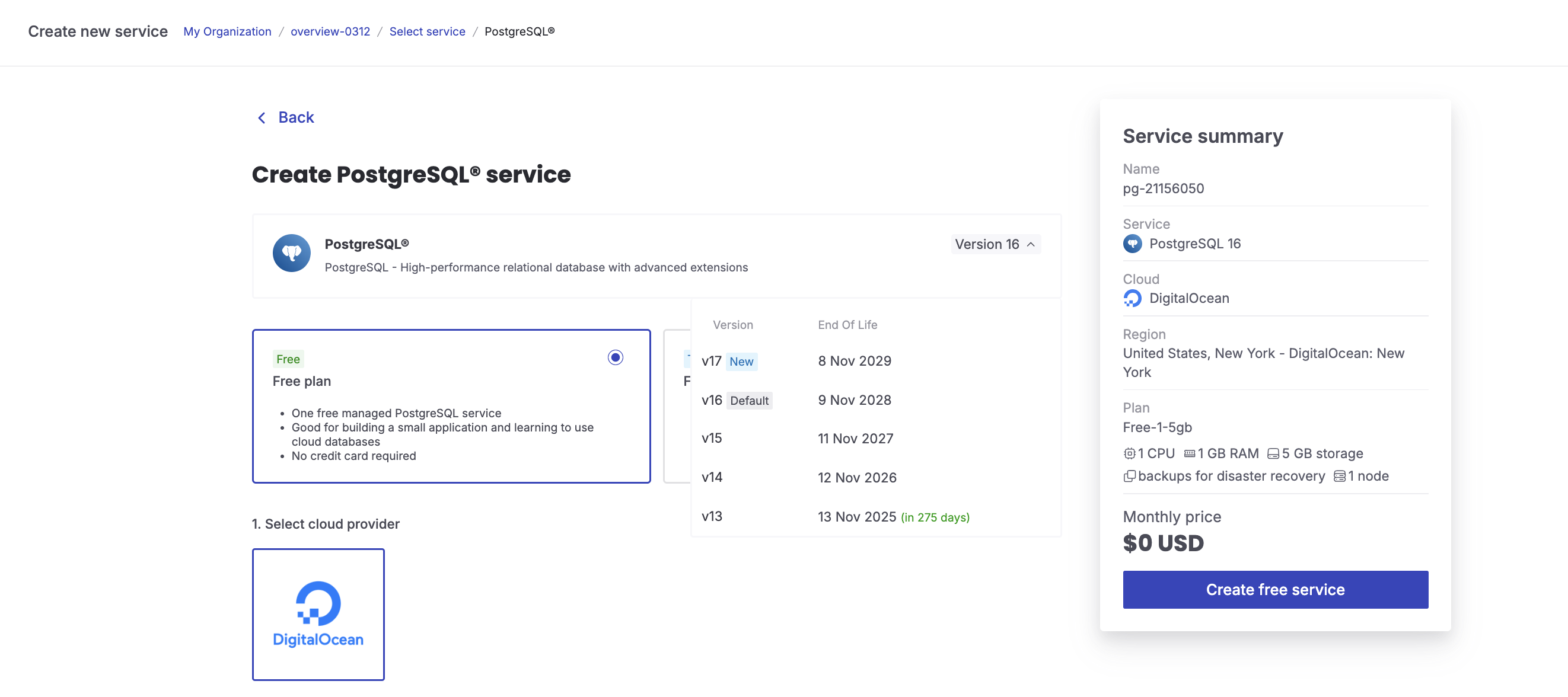
Task: Click 12 Nov 2026 end of life date
Action: [x=857, y=478]
